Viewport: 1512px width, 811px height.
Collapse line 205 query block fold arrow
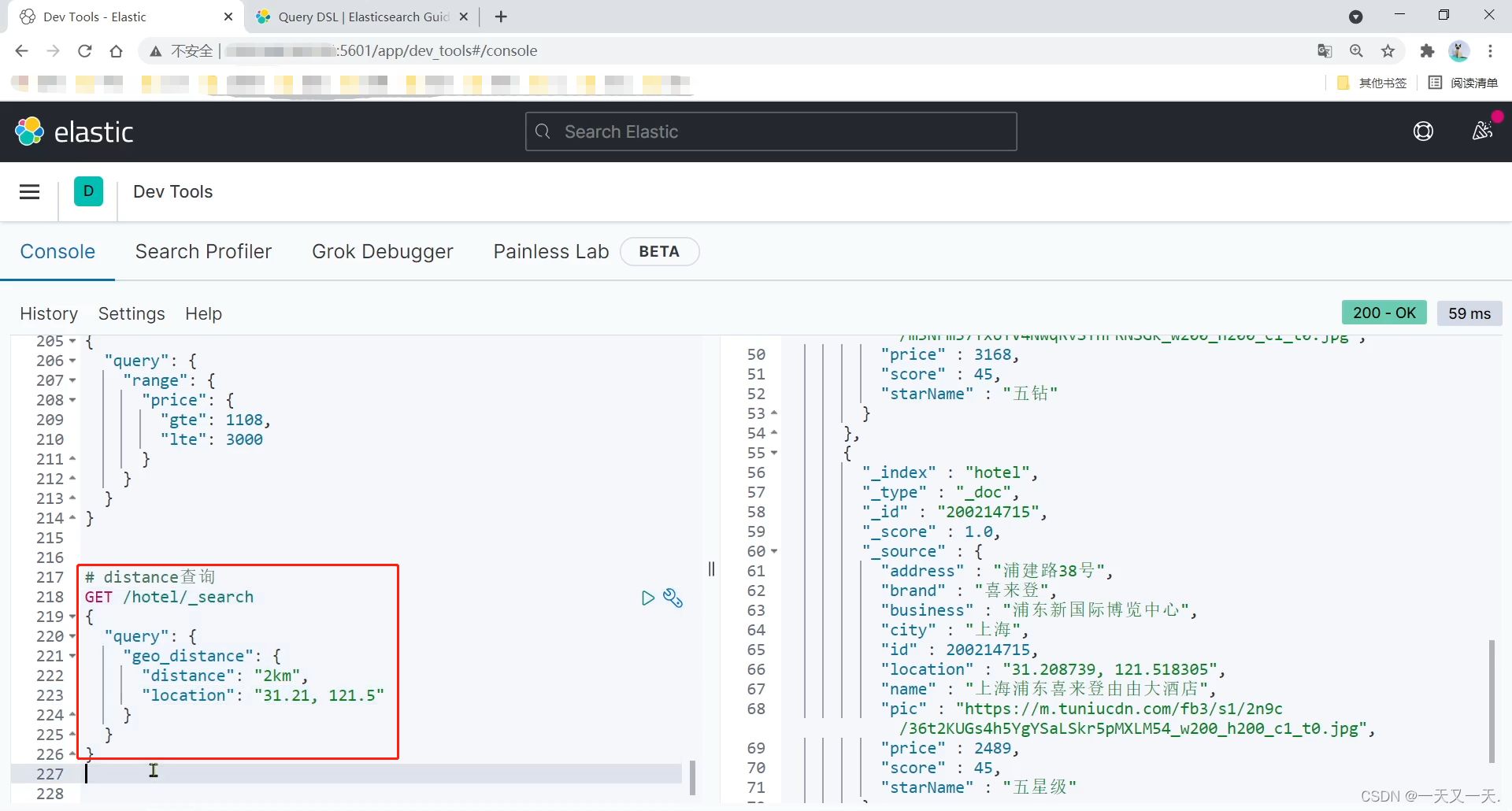coord(72,341)
